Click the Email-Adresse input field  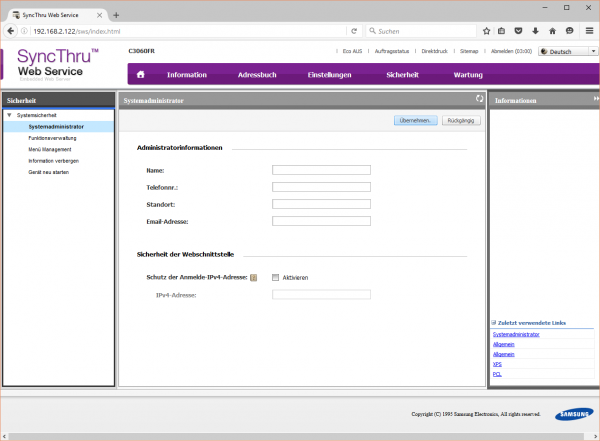[x=321, y=221]
